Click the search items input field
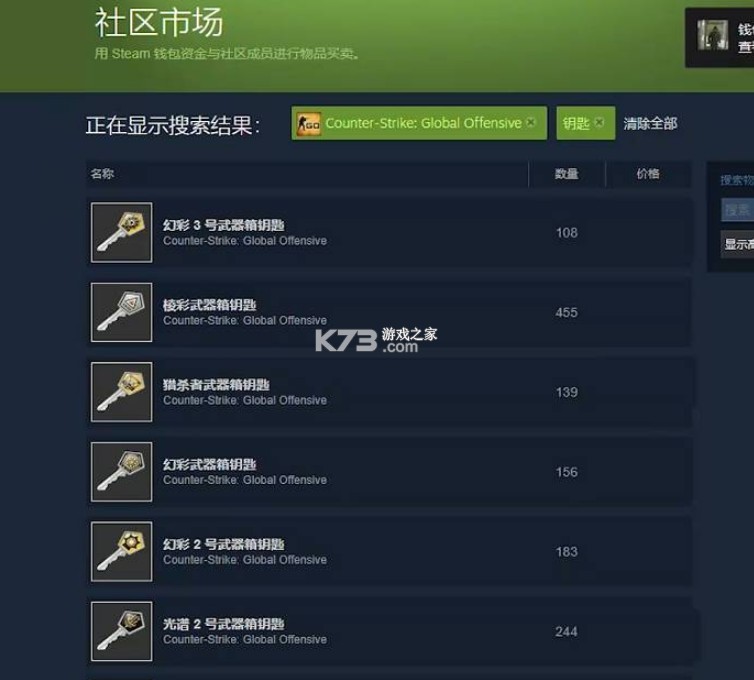Image resolution: width=754 pixels, height=680 pixels. pyautogui.click(x=737, y=210)
